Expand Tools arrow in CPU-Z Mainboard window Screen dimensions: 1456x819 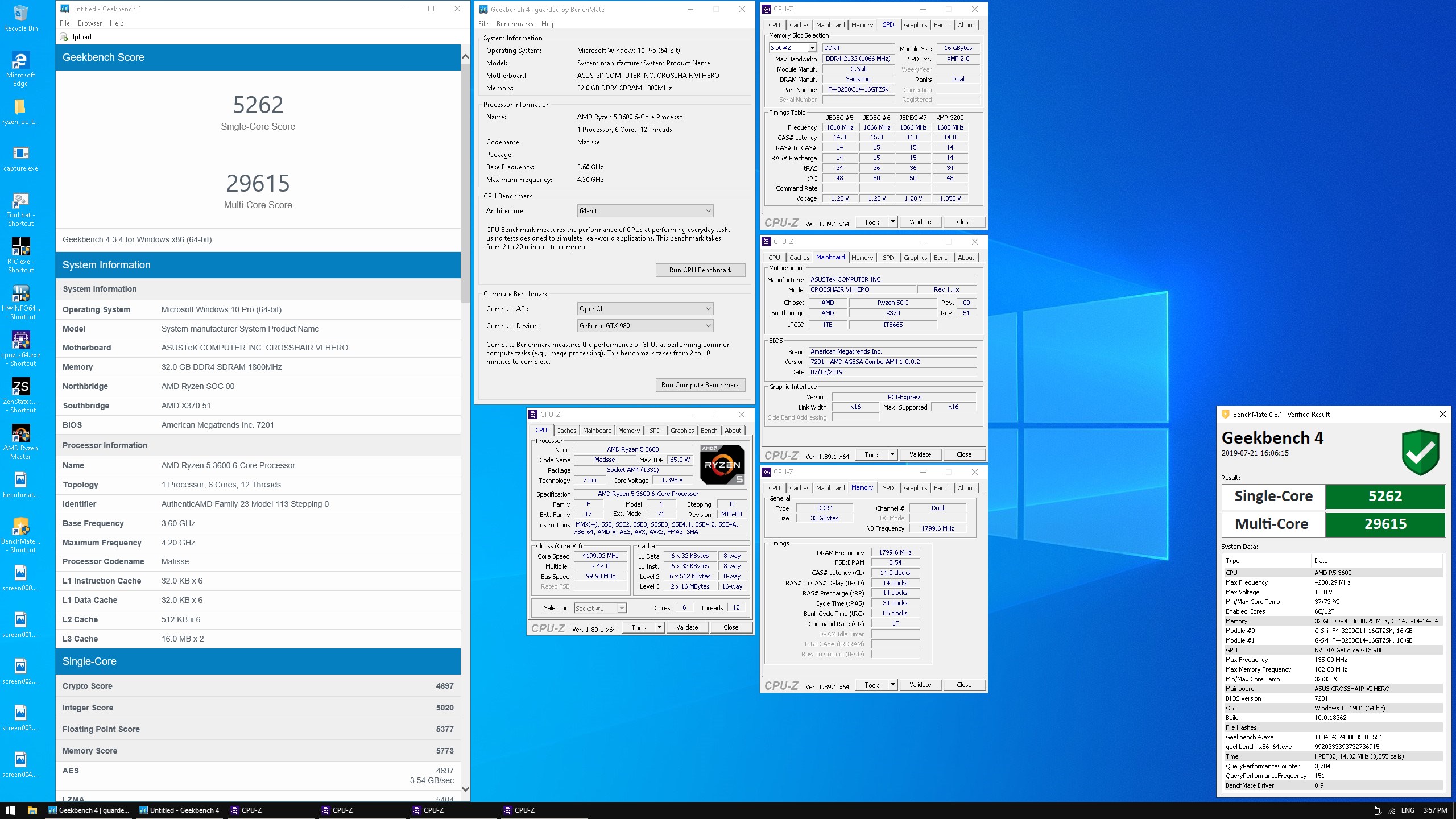pyautogui.click(x=892, y=454)
